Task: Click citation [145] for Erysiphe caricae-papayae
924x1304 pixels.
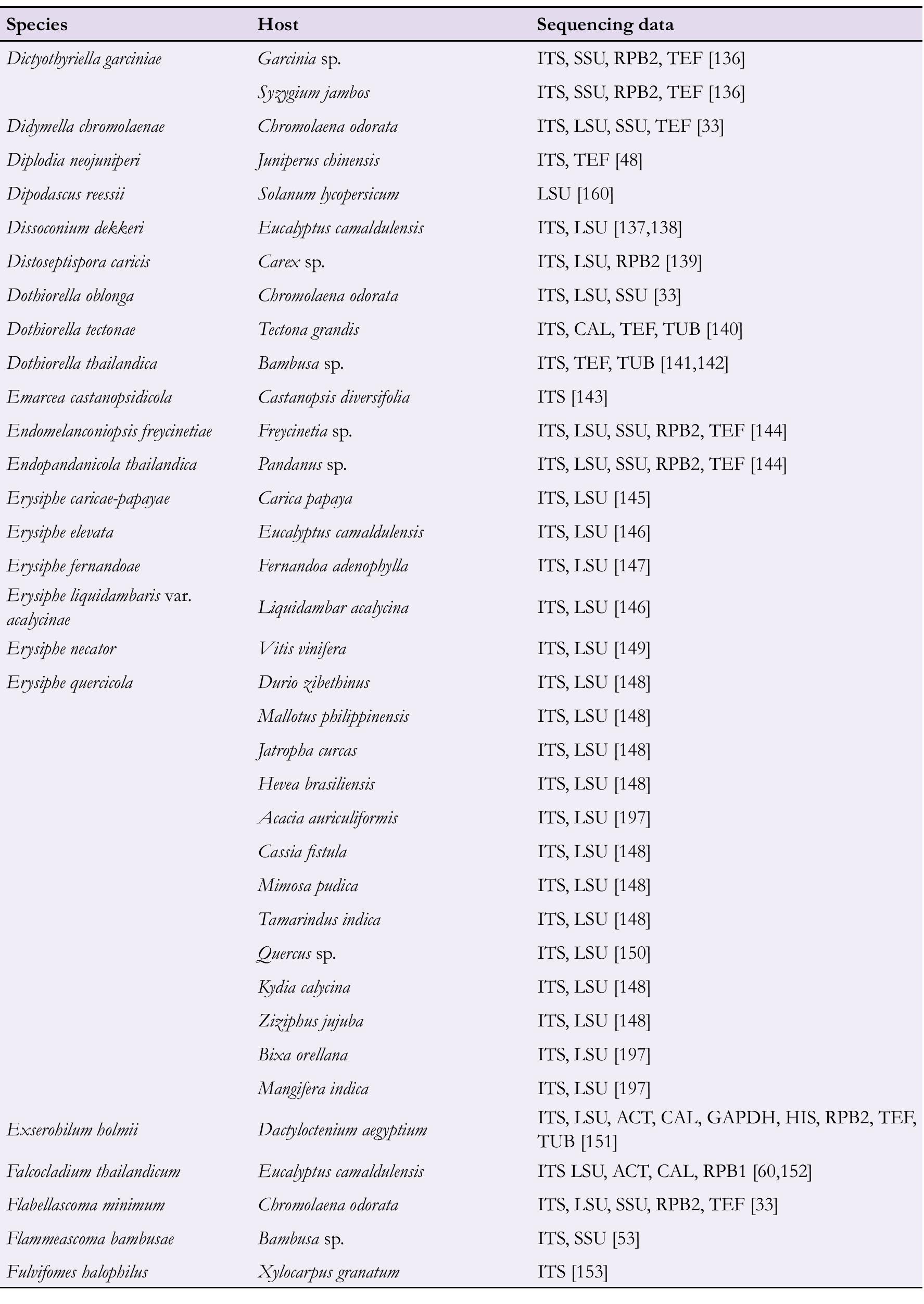Action: [x=631, y=498]
